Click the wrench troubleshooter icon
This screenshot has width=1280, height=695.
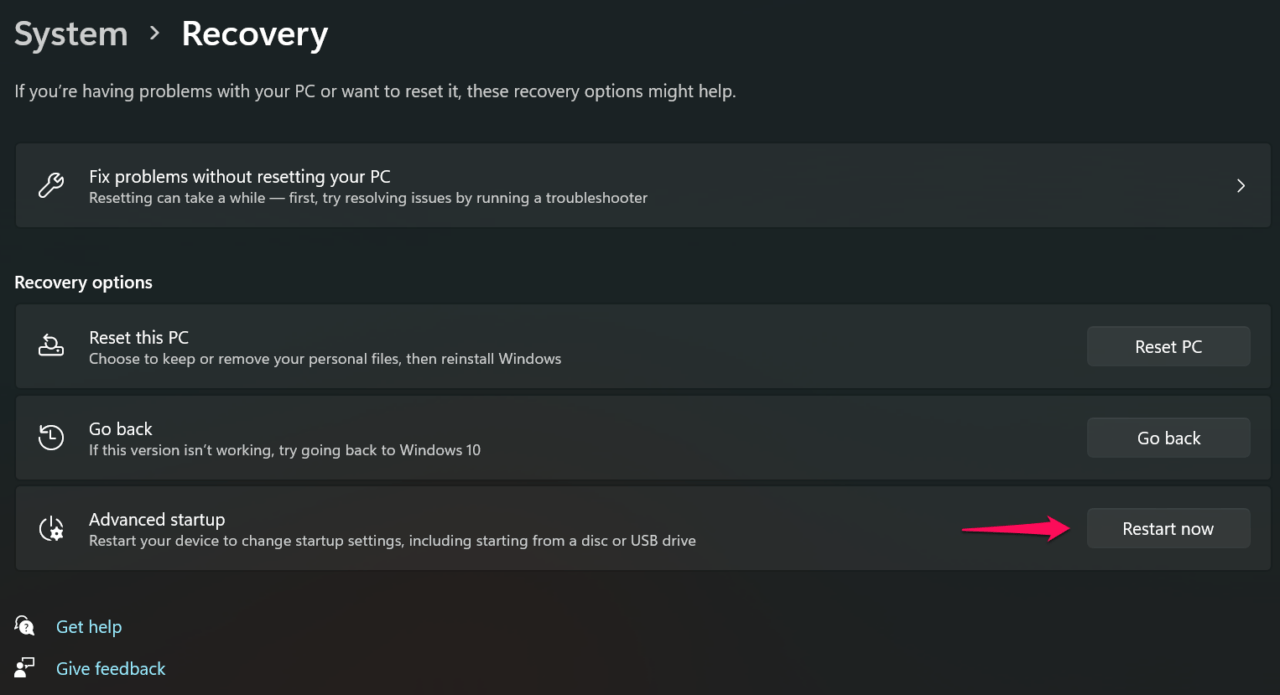50,185
